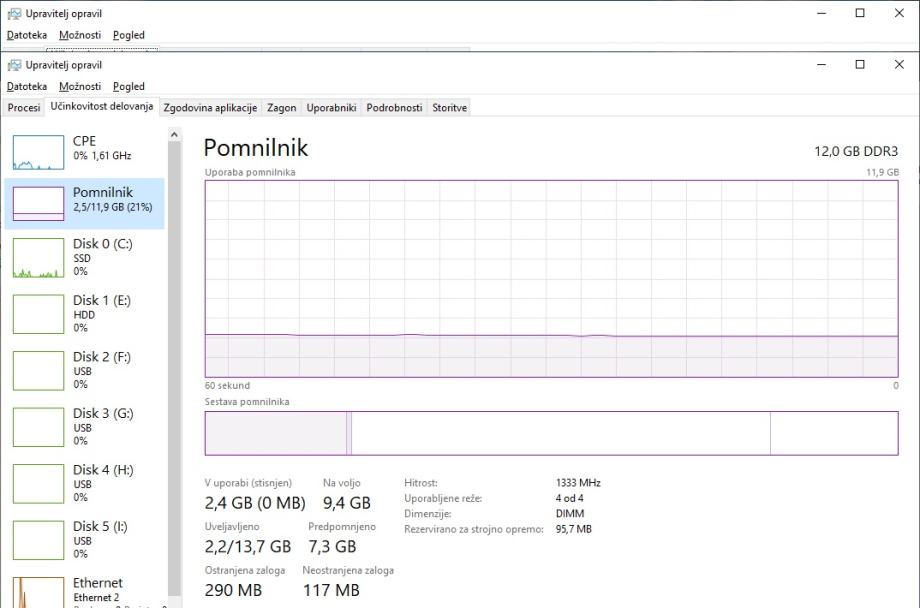This screenshot has width=920, height=608.
Task: Open the Možnosti menu
Action: click(80, 86)
